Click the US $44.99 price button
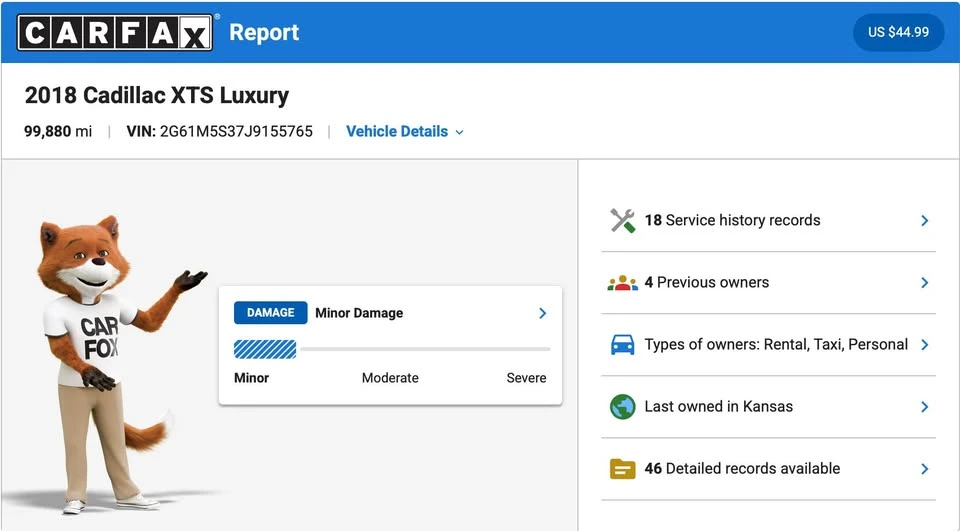The width and height of the screenshot is (960, 531). pyautogui.click(x=898, y=32)
